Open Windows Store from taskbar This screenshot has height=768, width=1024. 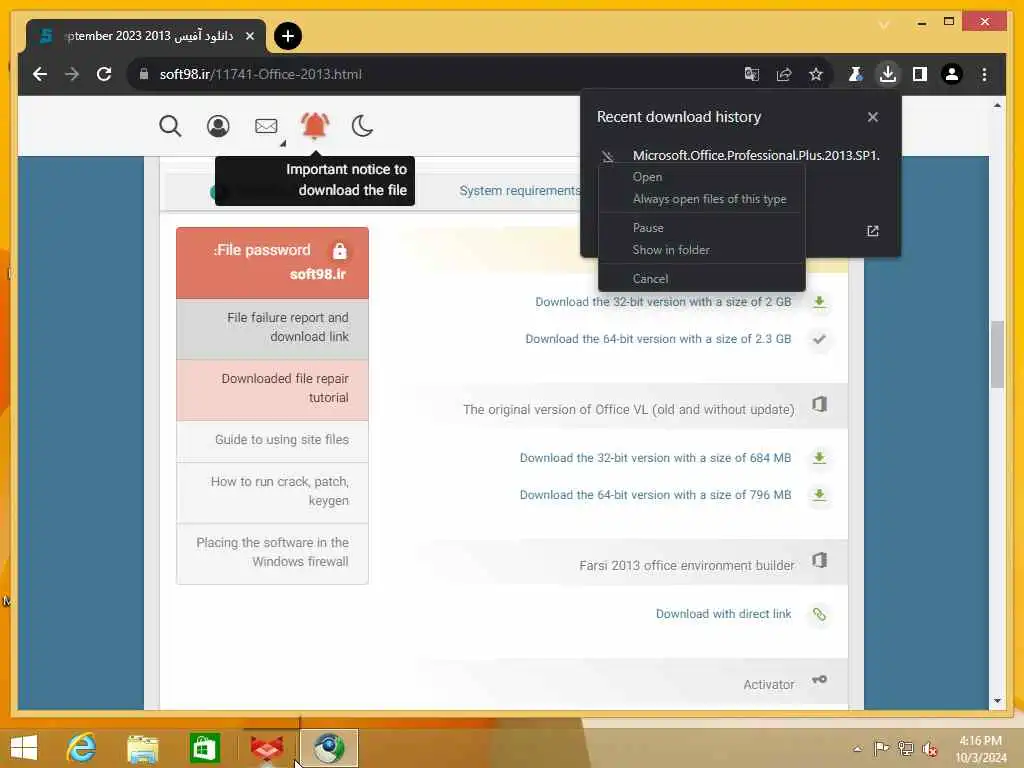pos(204,748)
